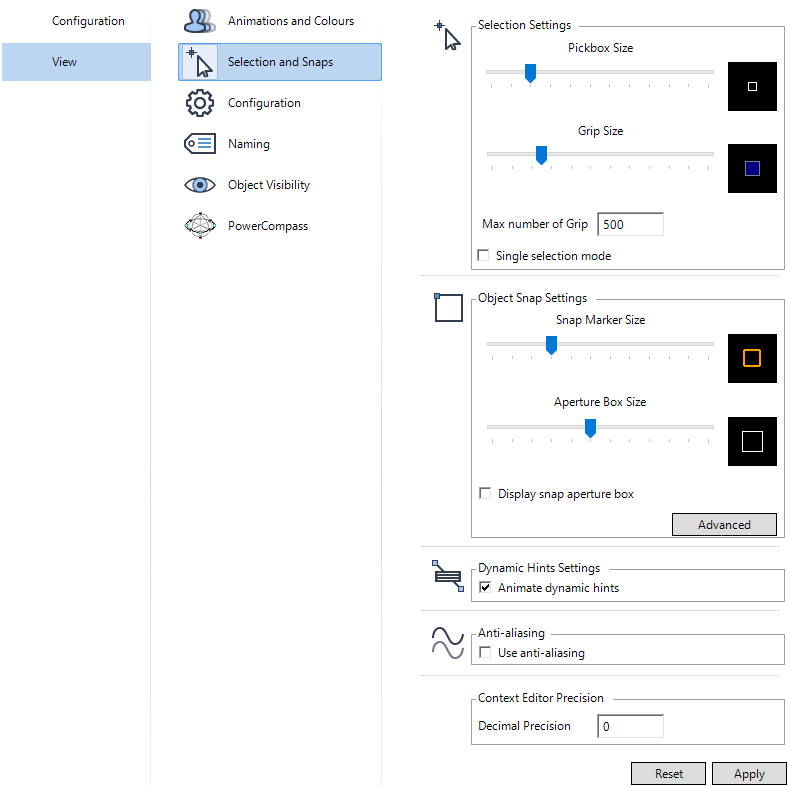Click the Selection and Snaps cursor icon
The width and height of the screenshot is (790, 786).
click(x=200, y=62)
